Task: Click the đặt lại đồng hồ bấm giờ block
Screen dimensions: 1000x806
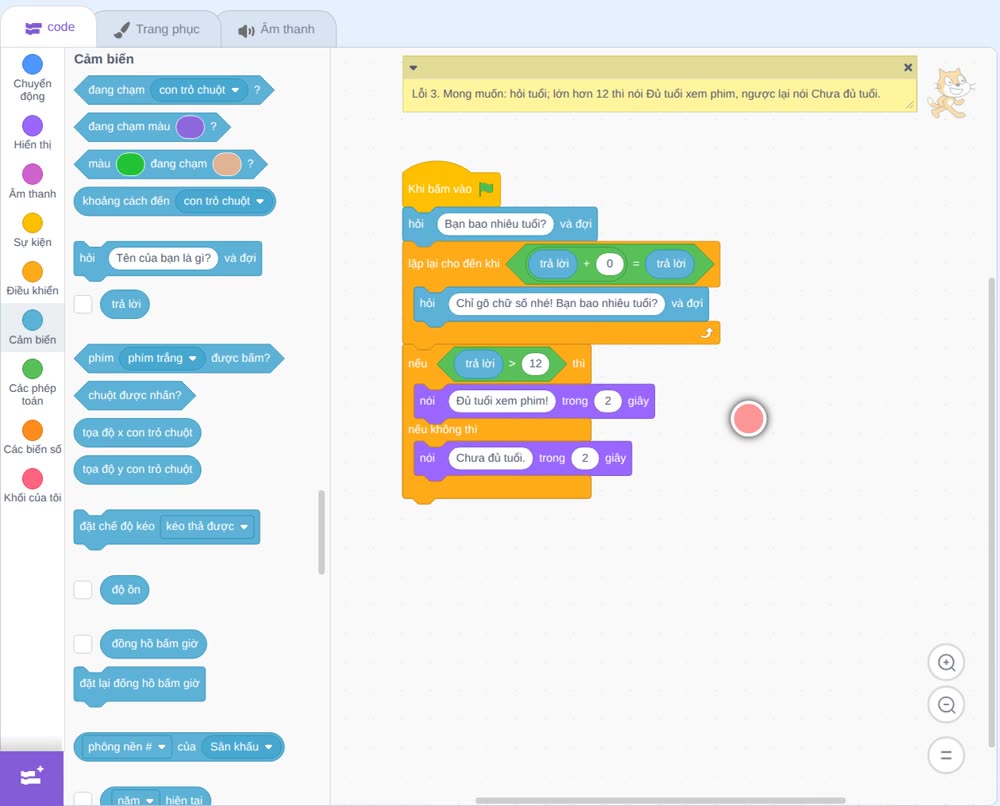Action: [x=140, y=684]
